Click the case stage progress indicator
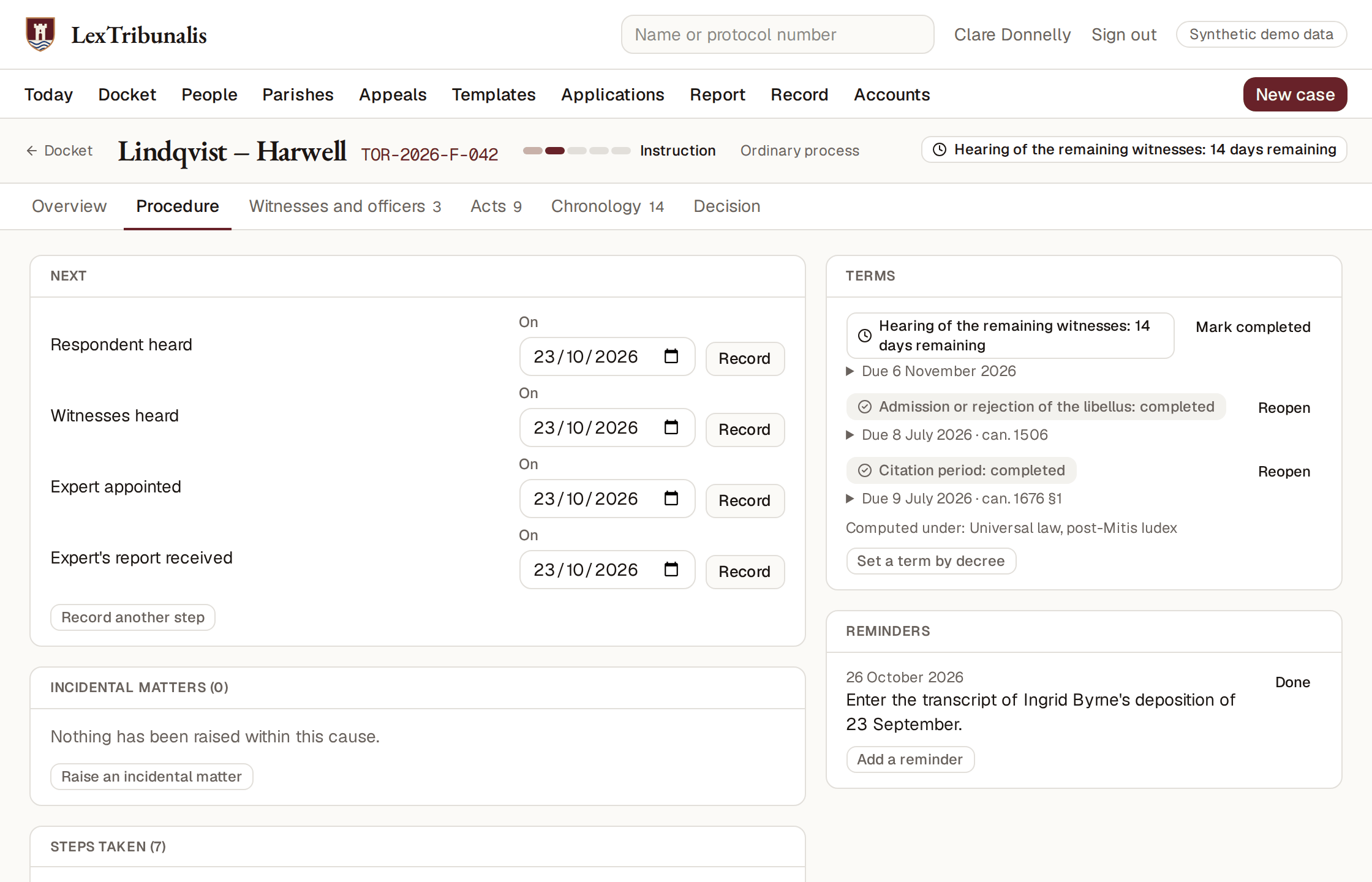 [576, 151]
